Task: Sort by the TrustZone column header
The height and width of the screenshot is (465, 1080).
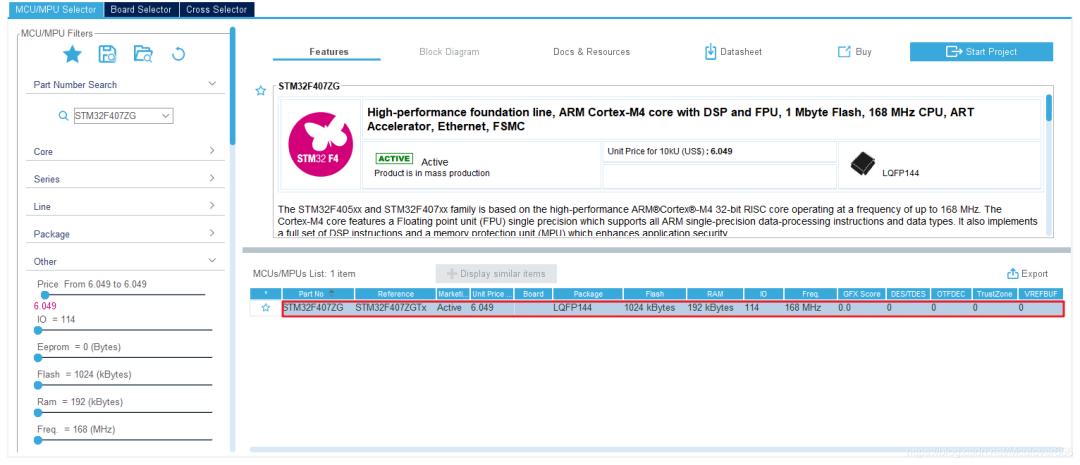Action: [x=995, y=293]
